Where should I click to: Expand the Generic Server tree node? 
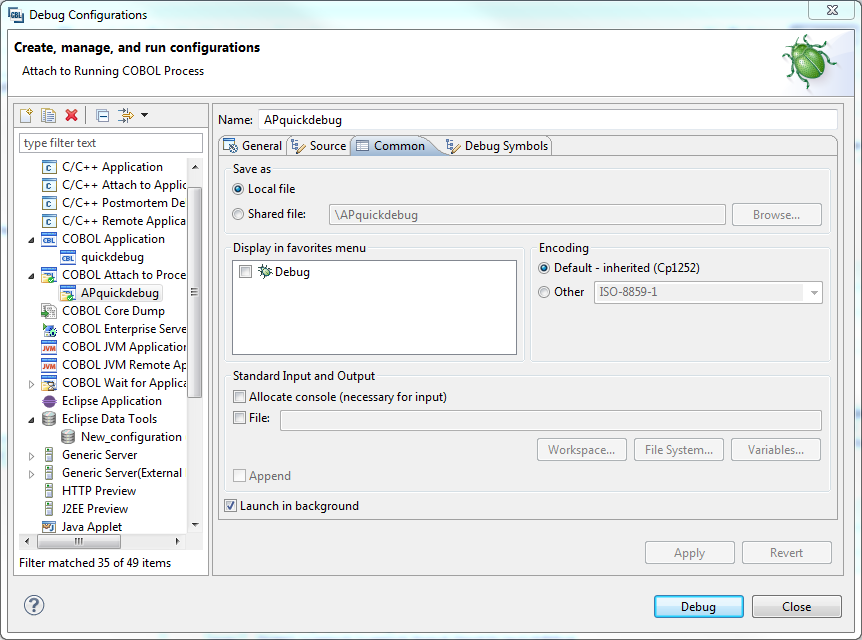click(31, 455)
